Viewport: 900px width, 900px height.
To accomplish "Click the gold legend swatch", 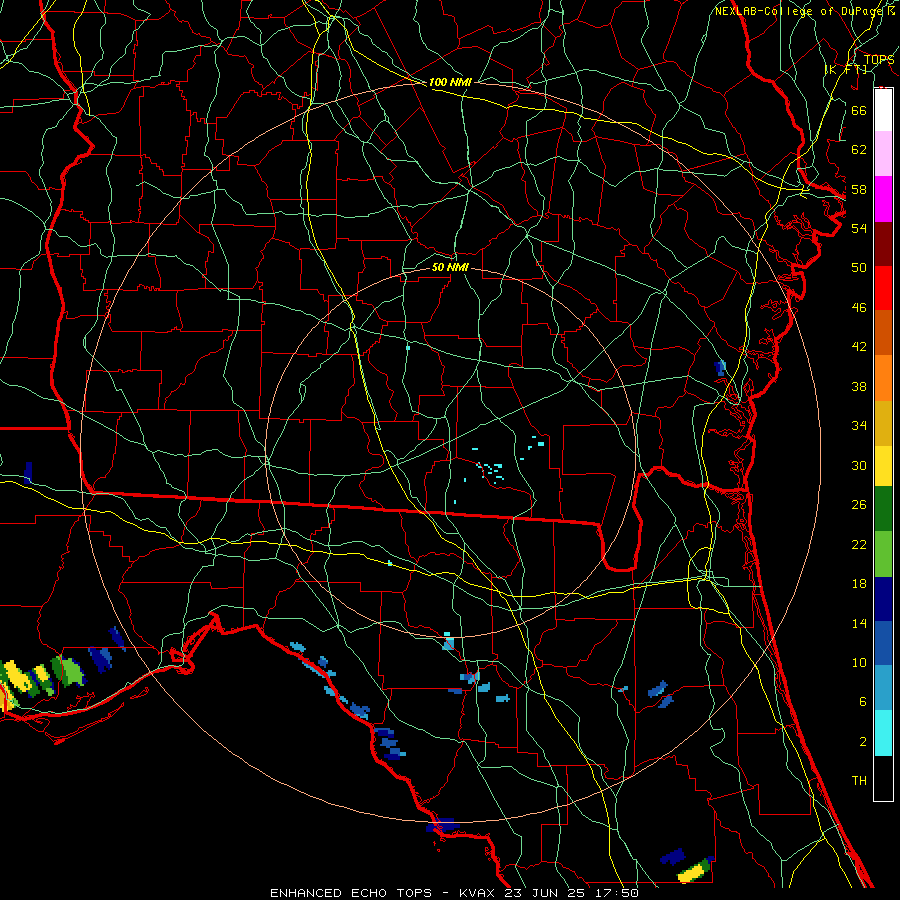I will (x=883, y=422).
